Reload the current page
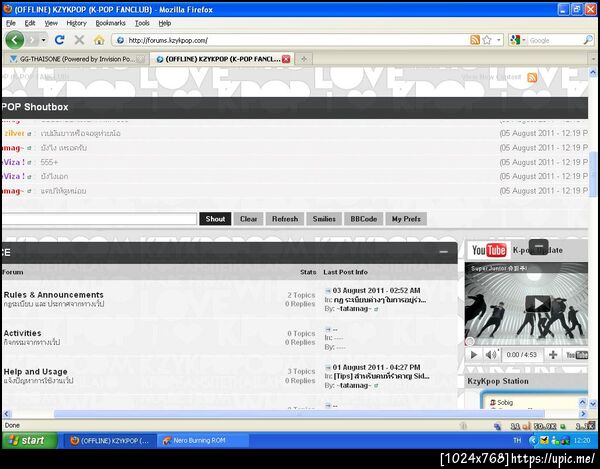 tap(60, 40)
